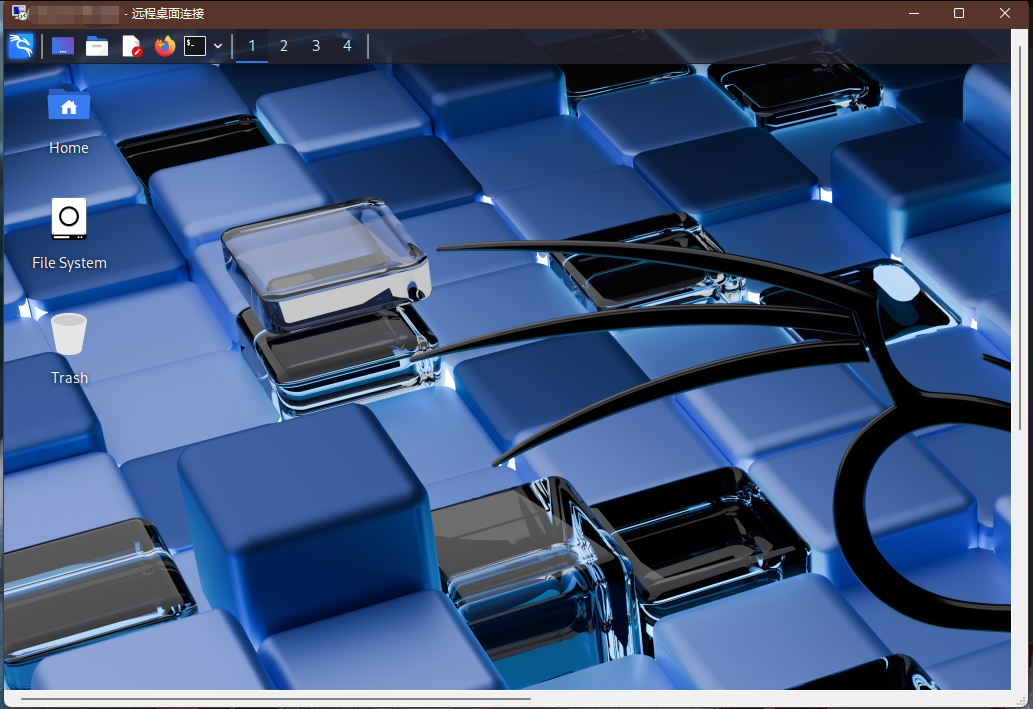Image resolution: width=1033 pixels, height=709 pixels.
Task: Minimize the remote desktop window
Action: [x=913, y=14]
